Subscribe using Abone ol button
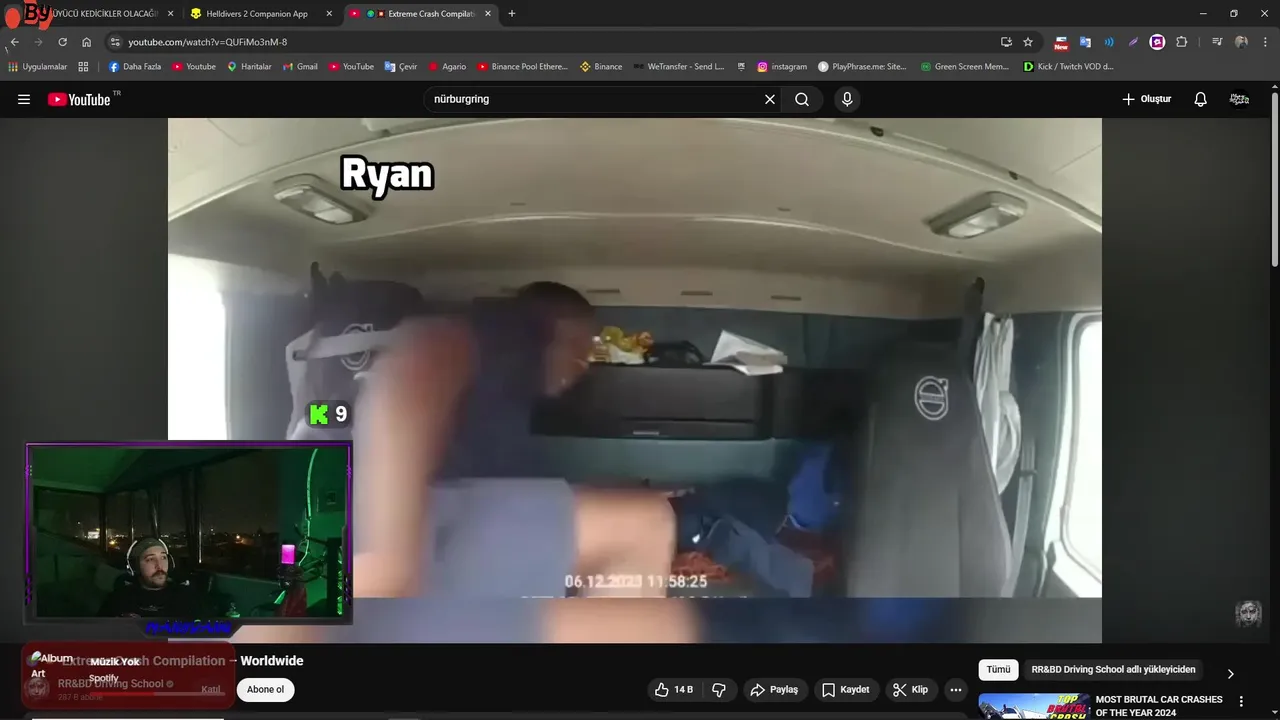 [x=265, y=690]
